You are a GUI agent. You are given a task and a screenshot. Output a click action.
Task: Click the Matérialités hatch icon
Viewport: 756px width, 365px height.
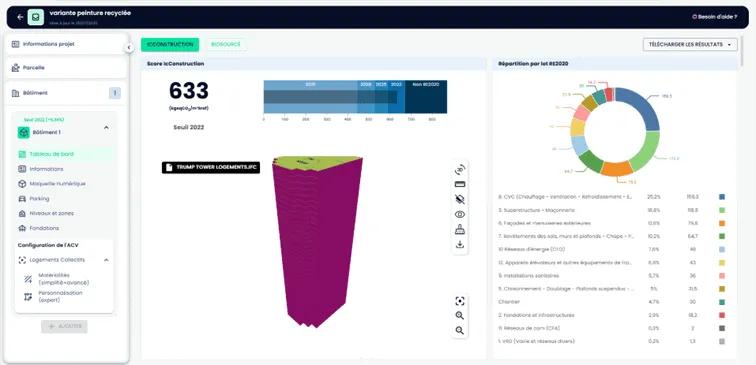click(28, 279)
